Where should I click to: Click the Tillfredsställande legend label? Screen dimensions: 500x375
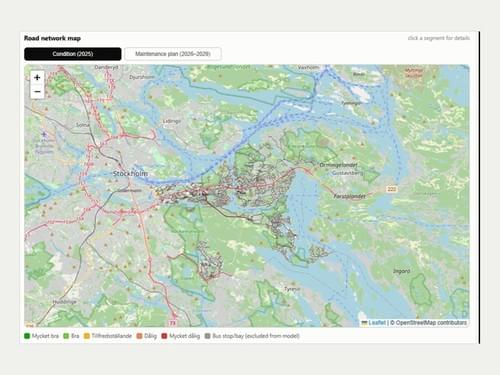pyautogui.click(x=112, y=336)
